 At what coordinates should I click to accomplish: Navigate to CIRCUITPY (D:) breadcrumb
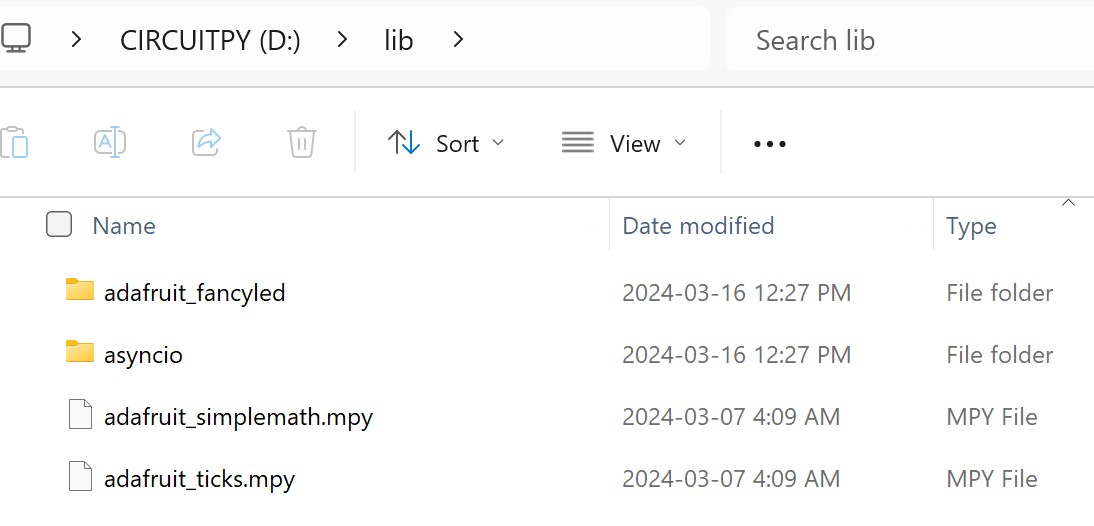coord(210,40)
